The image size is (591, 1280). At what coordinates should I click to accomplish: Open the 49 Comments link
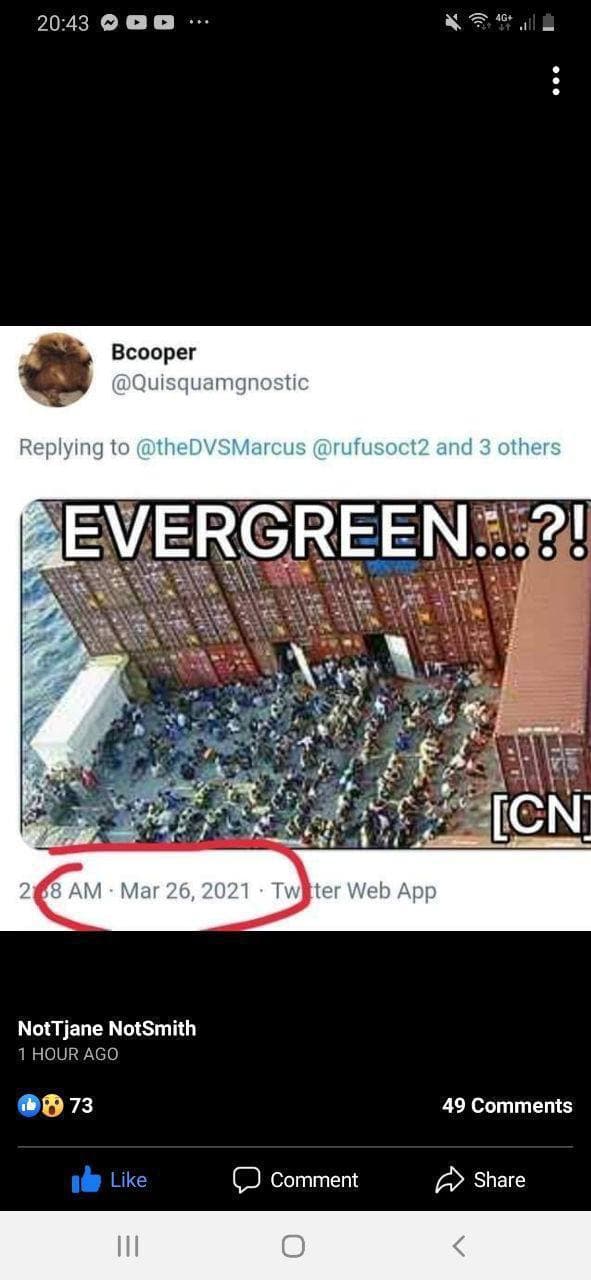coord(507,1105)
